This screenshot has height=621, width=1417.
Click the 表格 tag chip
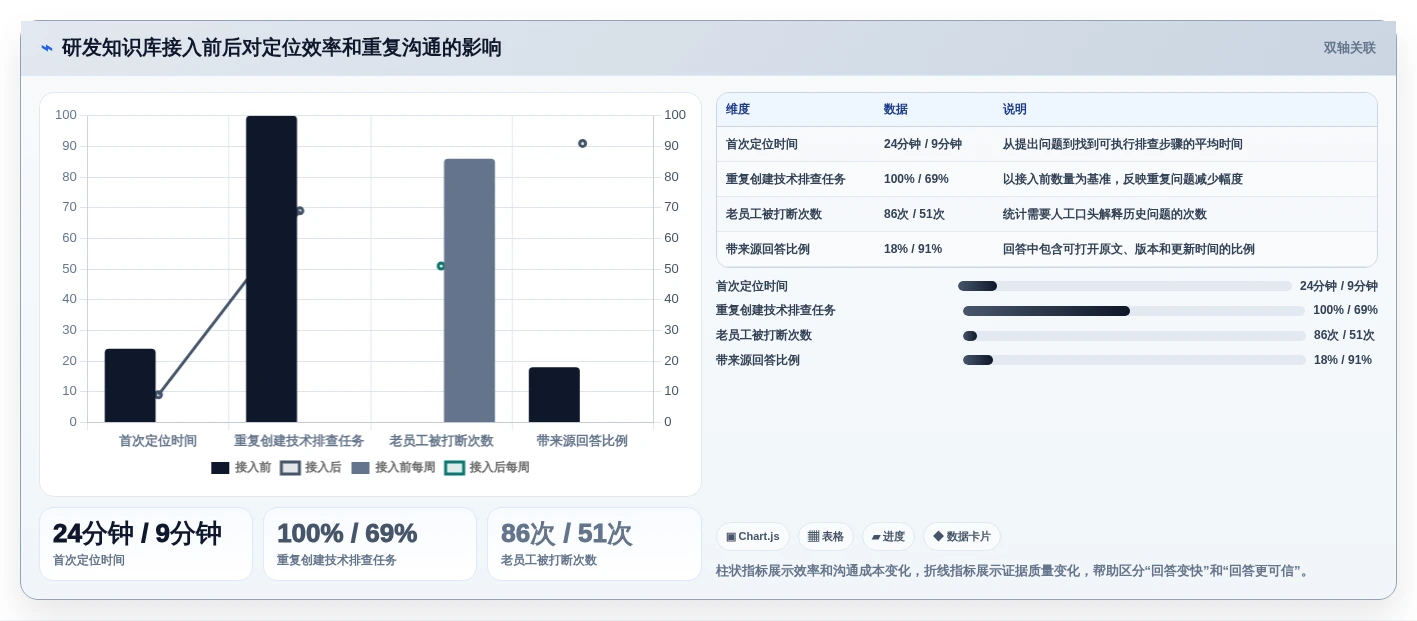tap(826, 536)
